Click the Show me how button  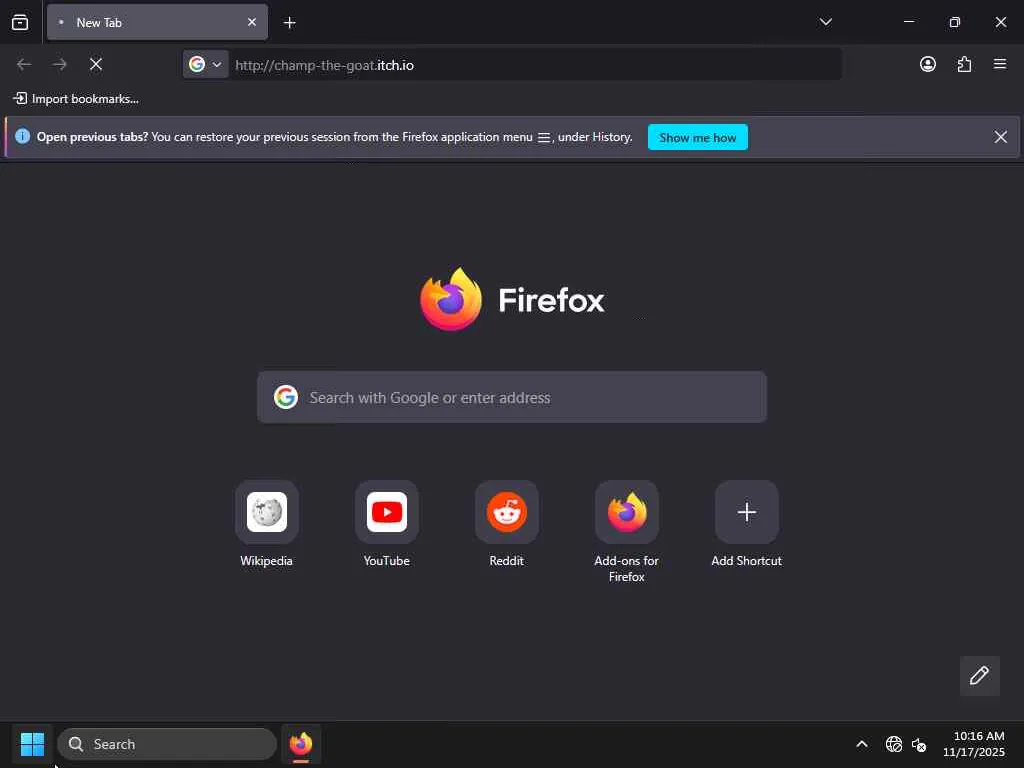point(697,137)
